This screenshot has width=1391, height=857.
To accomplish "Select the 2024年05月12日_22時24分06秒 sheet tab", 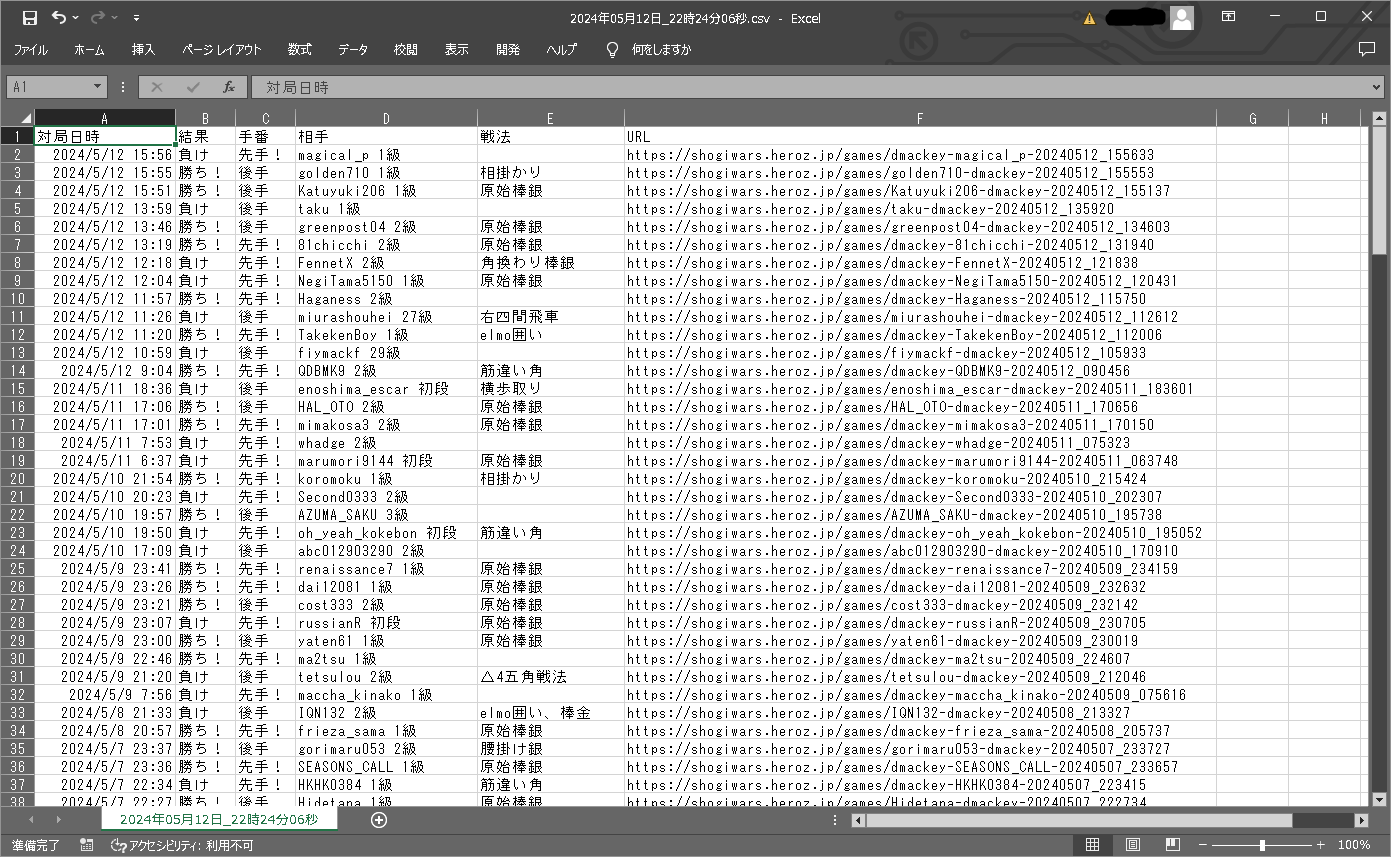I will (x=218, y=819).
